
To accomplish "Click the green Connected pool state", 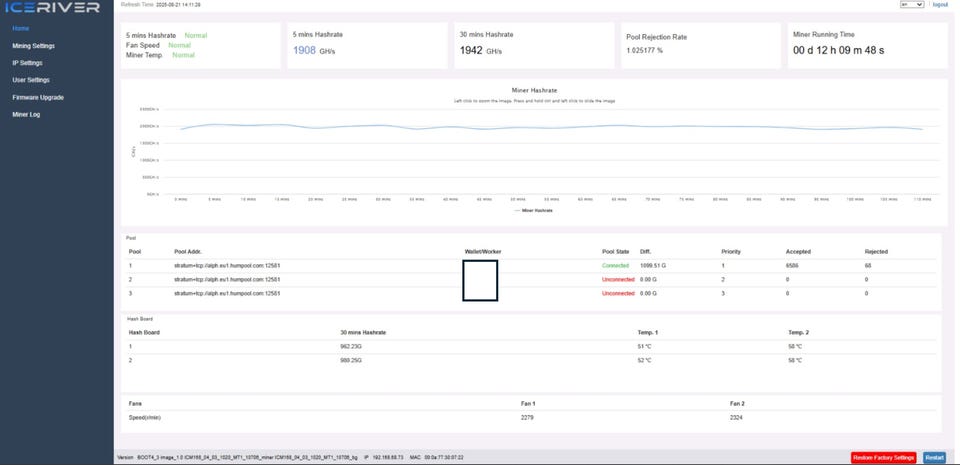I will tap(615, 266).
